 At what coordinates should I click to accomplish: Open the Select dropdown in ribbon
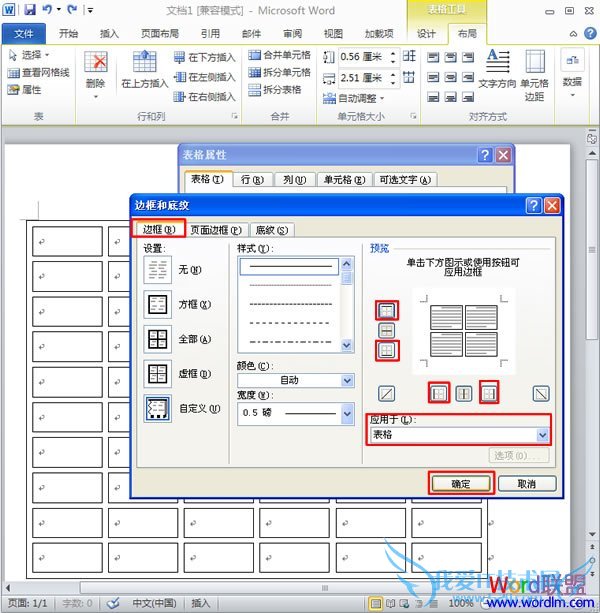pyautogui.click(x=29, y=55)
